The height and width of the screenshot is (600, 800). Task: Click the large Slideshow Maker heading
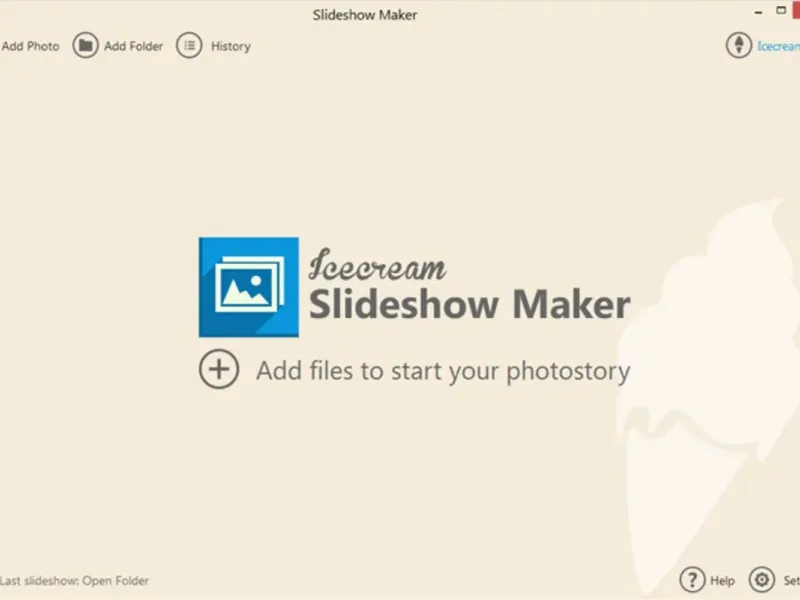[x=469, y=304]
